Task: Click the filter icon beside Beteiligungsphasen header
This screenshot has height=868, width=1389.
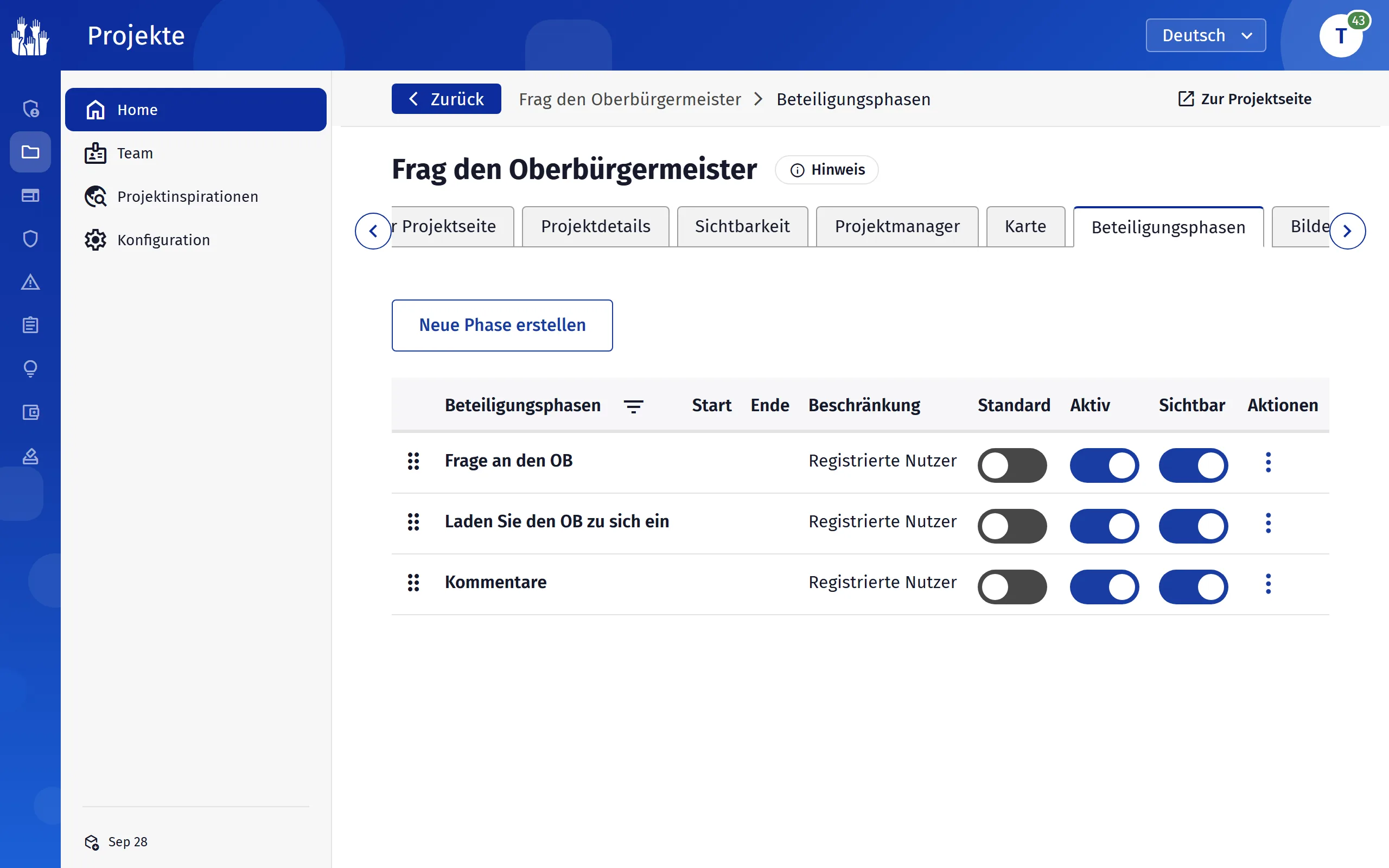Action: [x=633, y=406]
